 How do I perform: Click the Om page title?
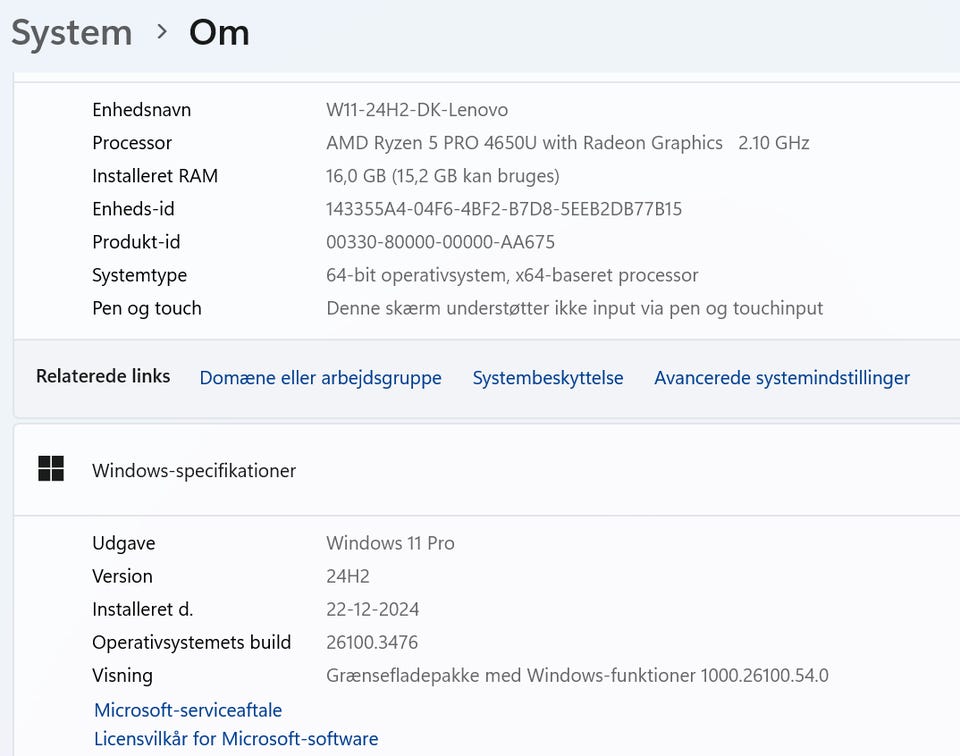tap(219, 33)
